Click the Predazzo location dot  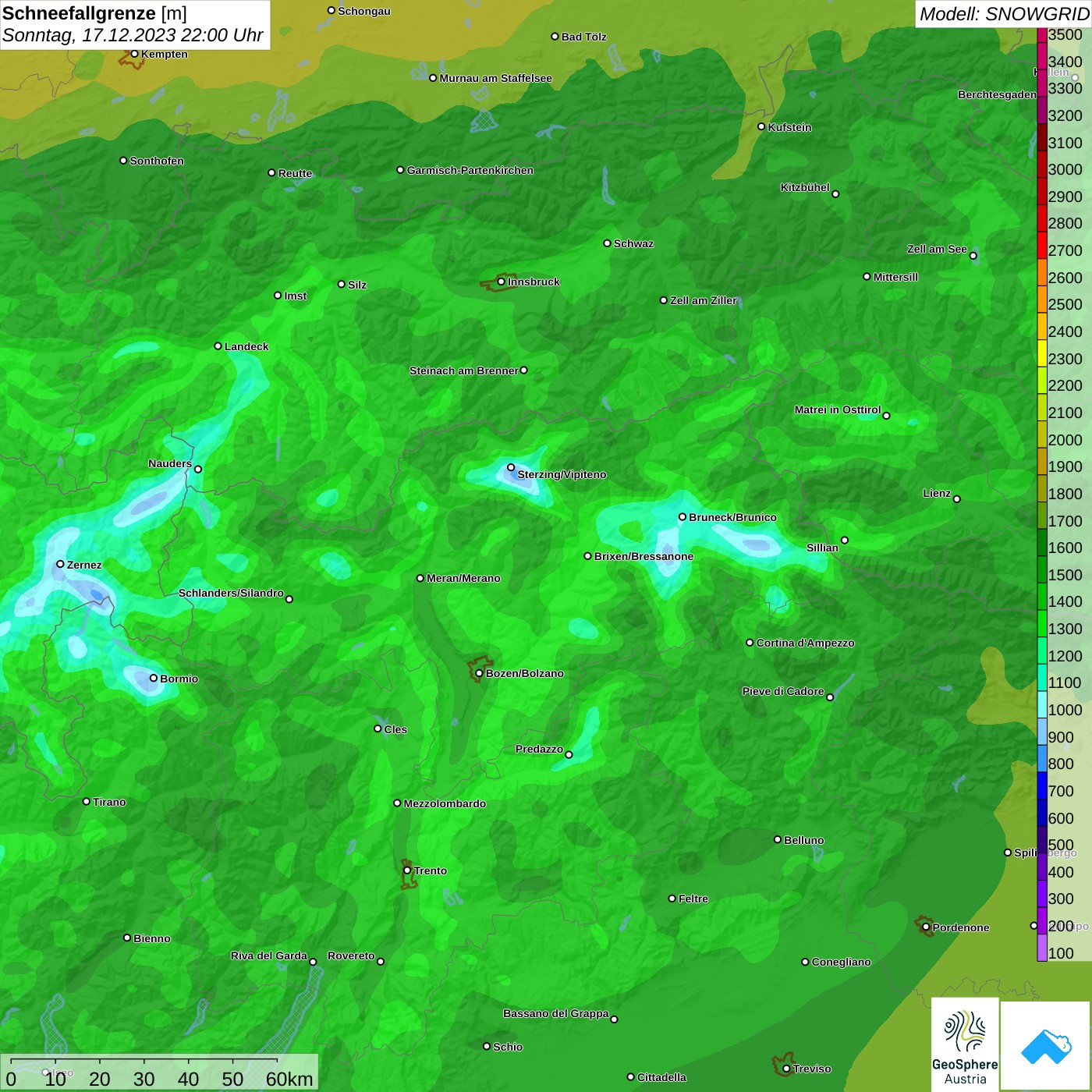[x=569, y=754]
